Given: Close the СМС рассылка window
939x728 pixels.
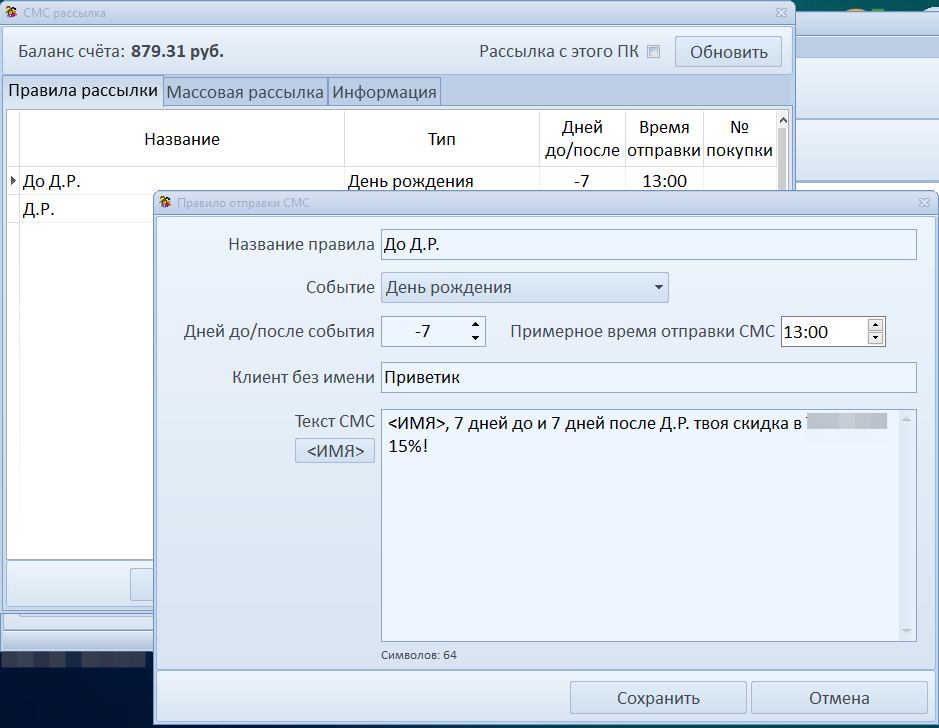Looking at the screenshot, I should [781, 13].
